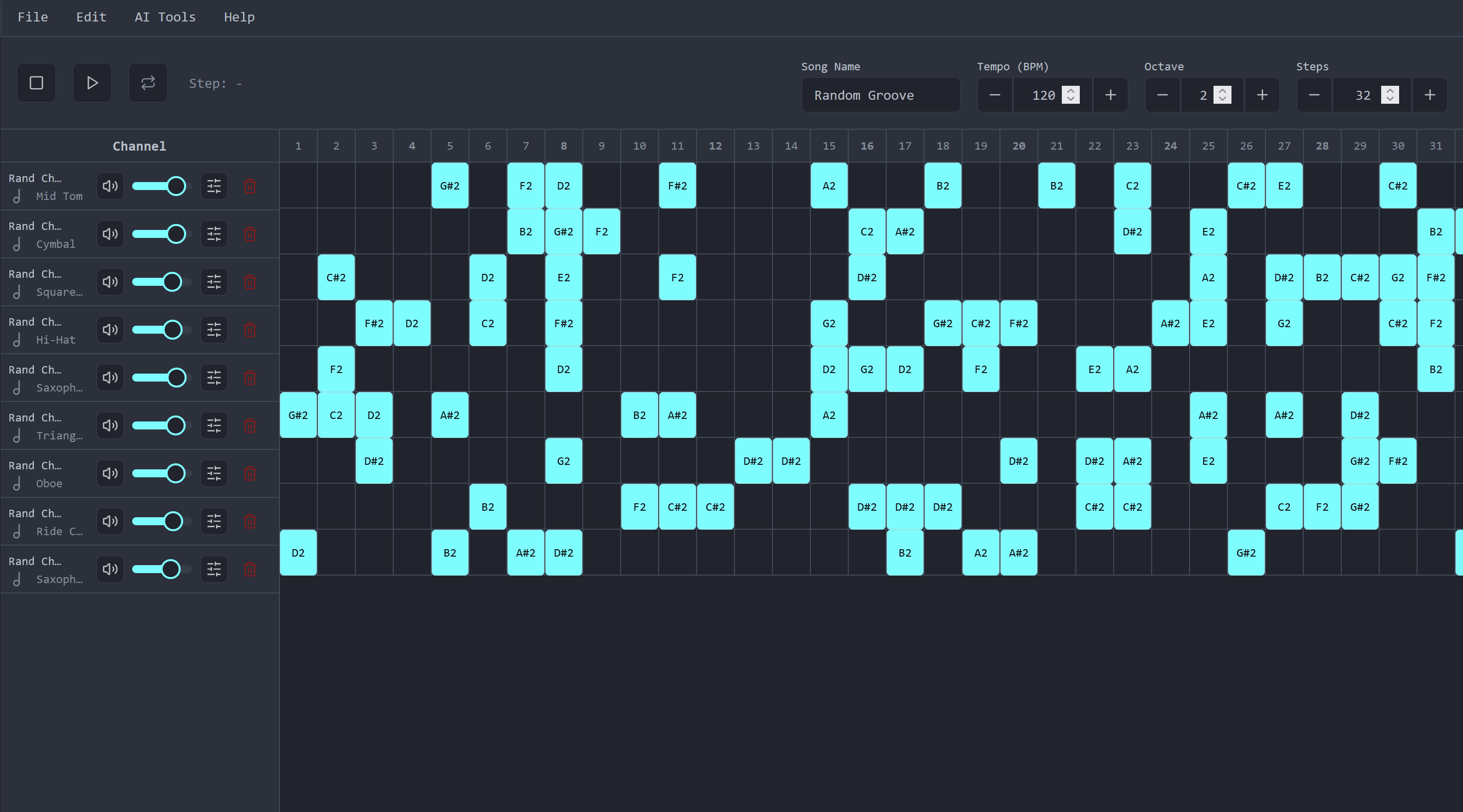Click step number 16 in the header
The width and height of the screenshot is (1463, 812).
pos(867,146)
